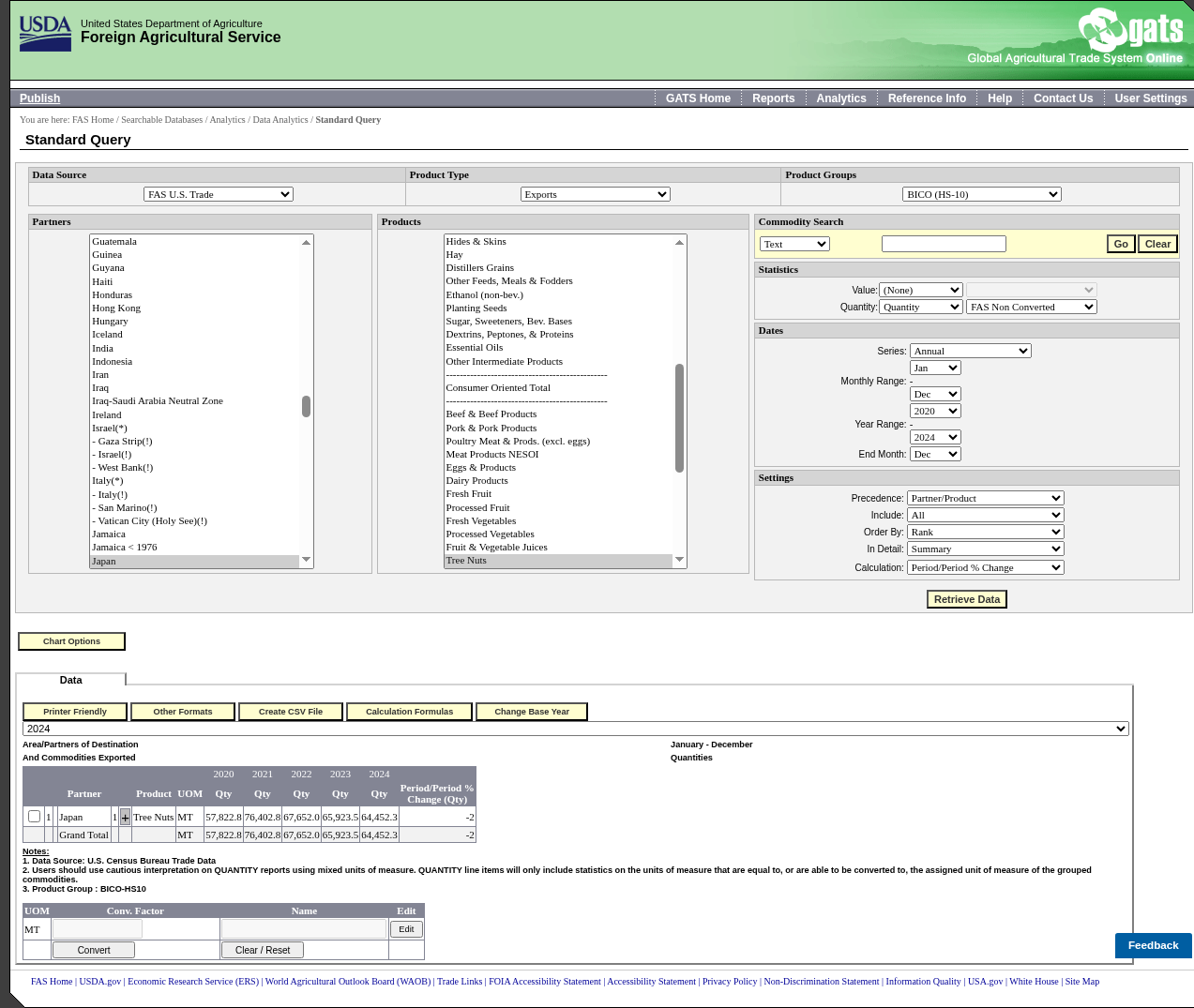Click the Edit button in UOM table
This screenshot has width=1194, height=1008.
pos(406,929)
